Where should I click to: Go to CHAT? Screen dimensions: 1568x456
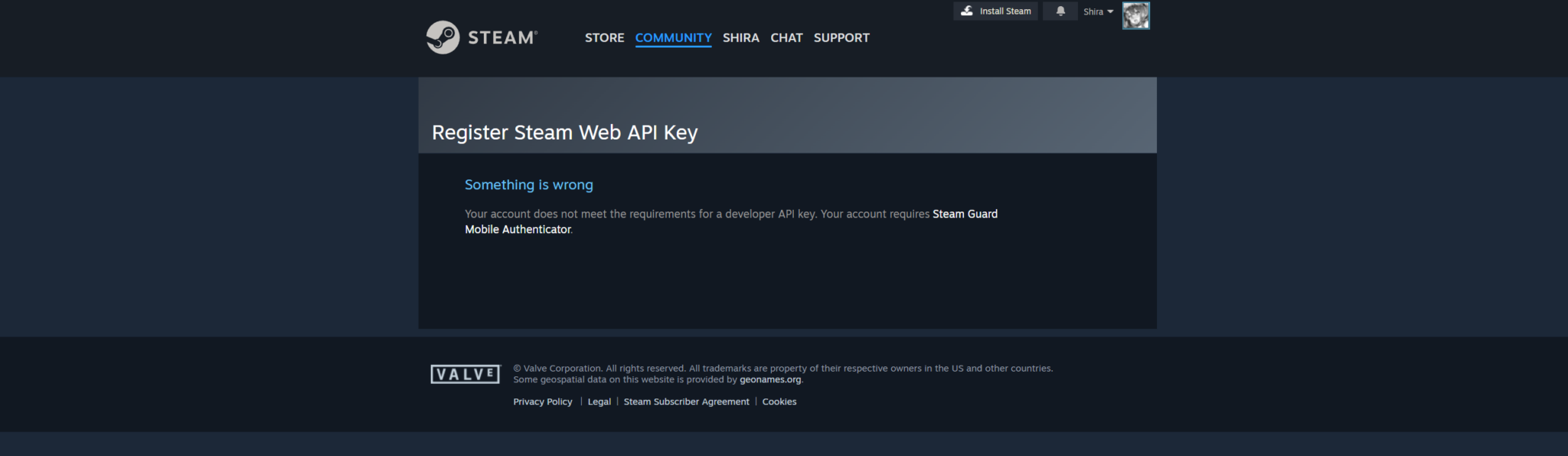pyautogui.click(x=786, y=38)
